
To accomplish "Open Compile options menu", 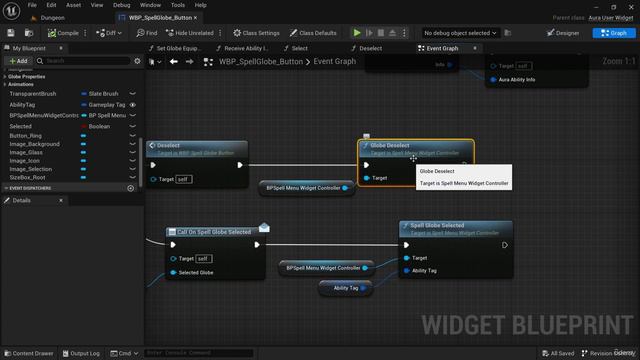I will tap(85, 33).
